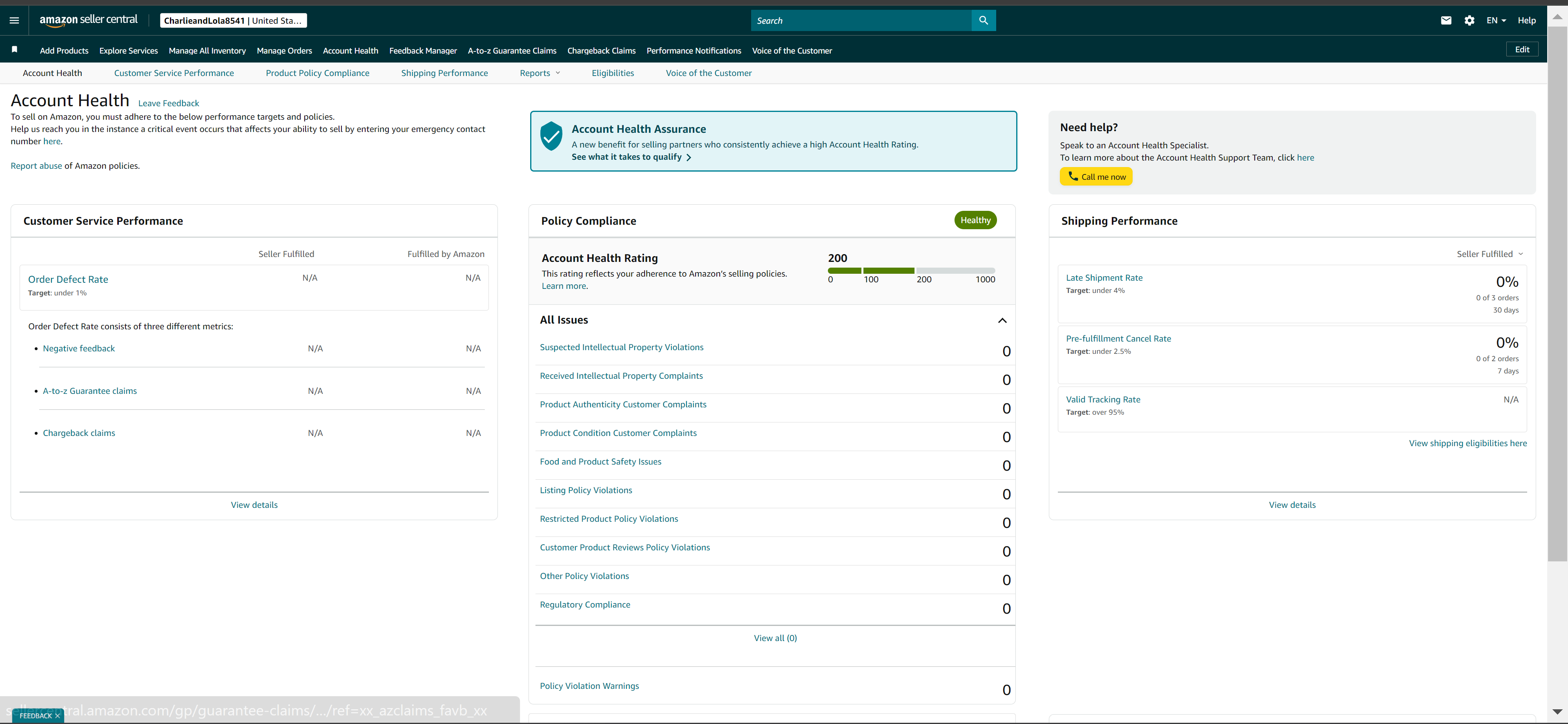Expand the Reports dropdown menu
Image resolution: width=1568 pixels, height=724 pixels.
click(x=540, y=73)
